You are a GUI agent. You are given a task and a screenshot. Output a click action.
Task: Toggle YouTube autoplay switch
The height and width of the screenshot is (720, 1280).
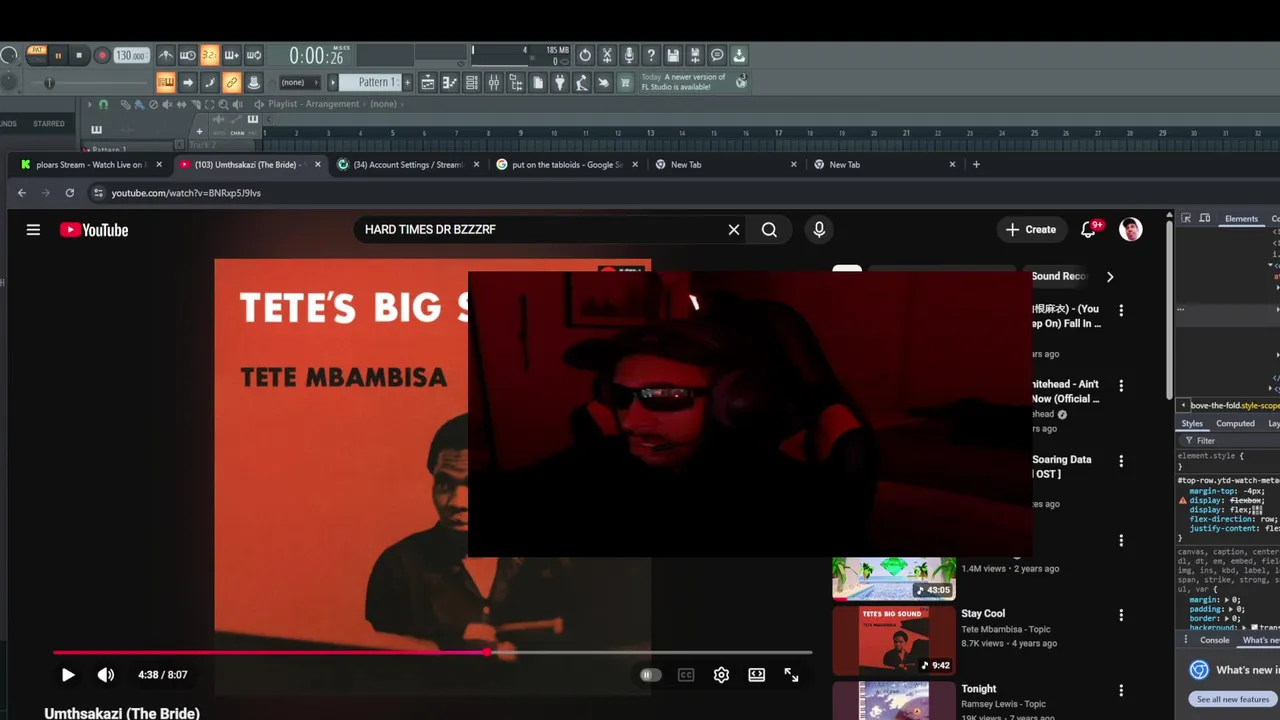(x=650, y=675)
